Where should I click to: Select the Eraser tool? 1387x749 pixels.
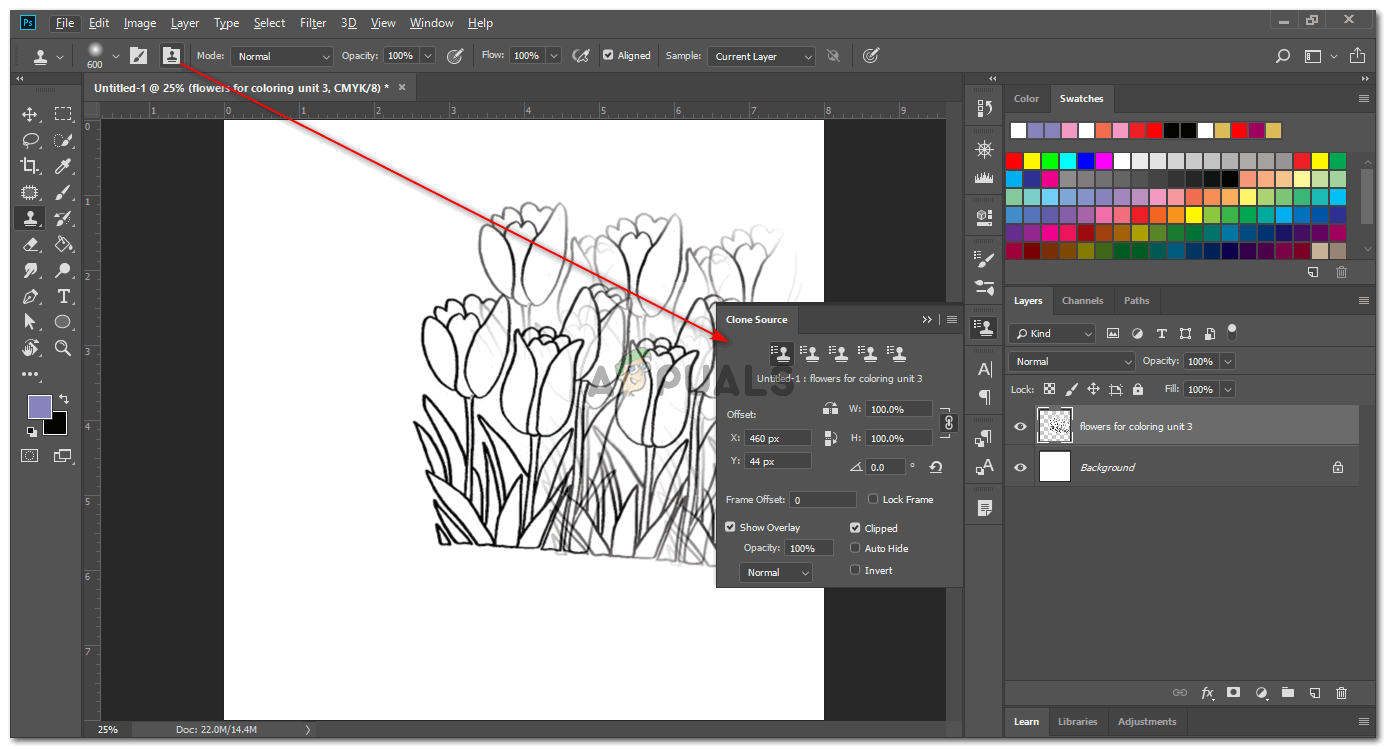(30, 244)
